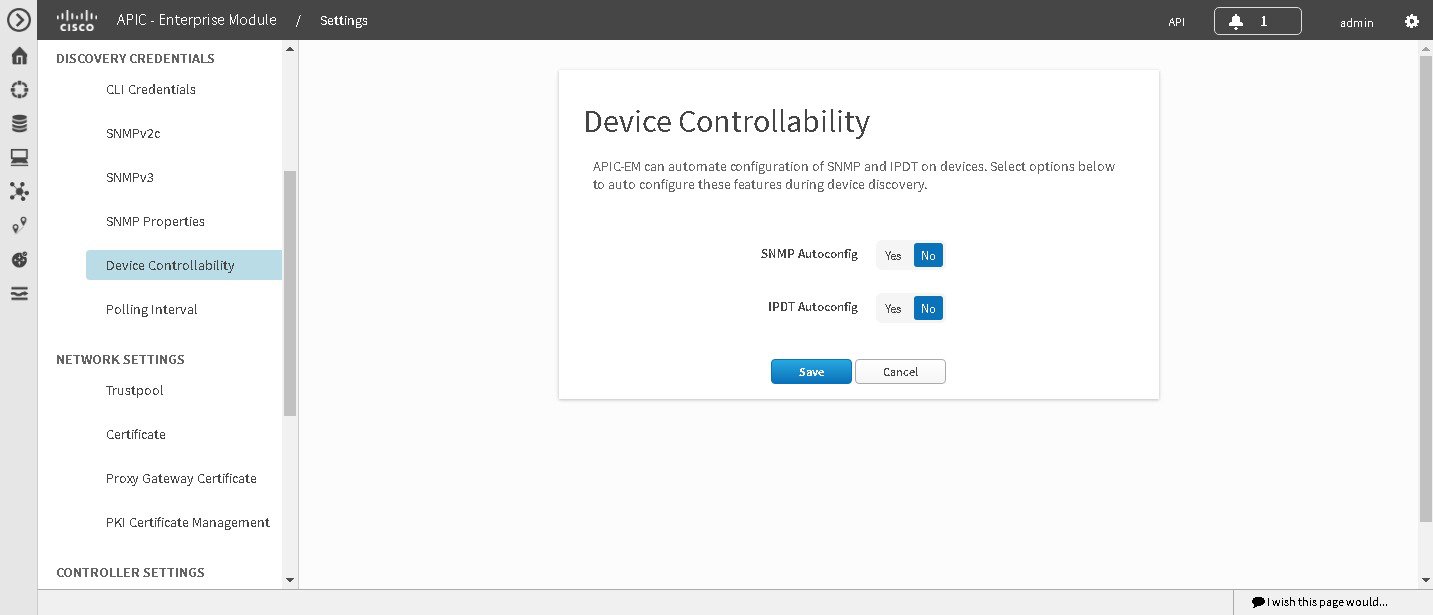Set IPDT Autoconfig to Yes

tap(893, 308)
